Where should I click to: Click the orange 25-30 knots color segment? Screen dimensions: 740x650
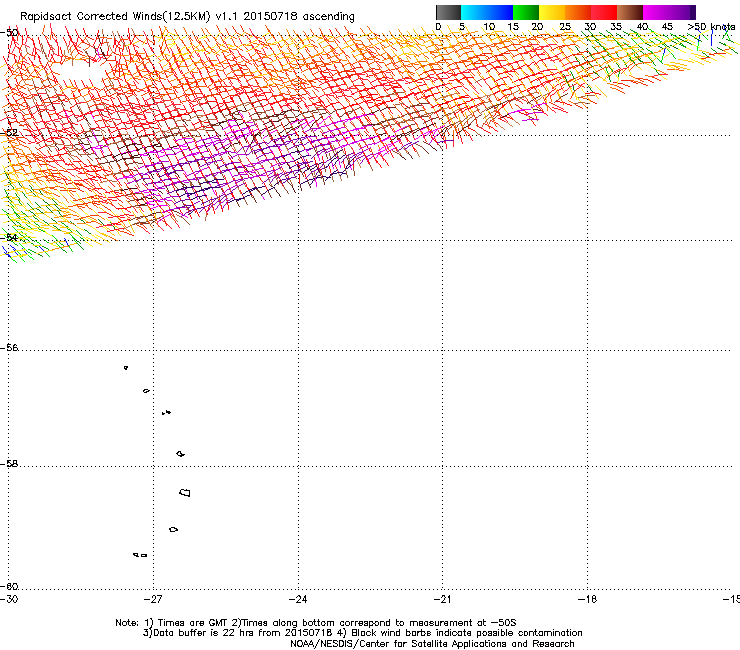578,12
